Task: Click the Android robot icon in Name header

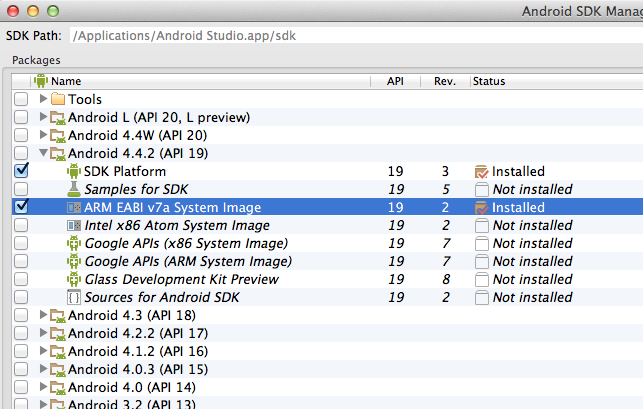Action: point(41,81)
